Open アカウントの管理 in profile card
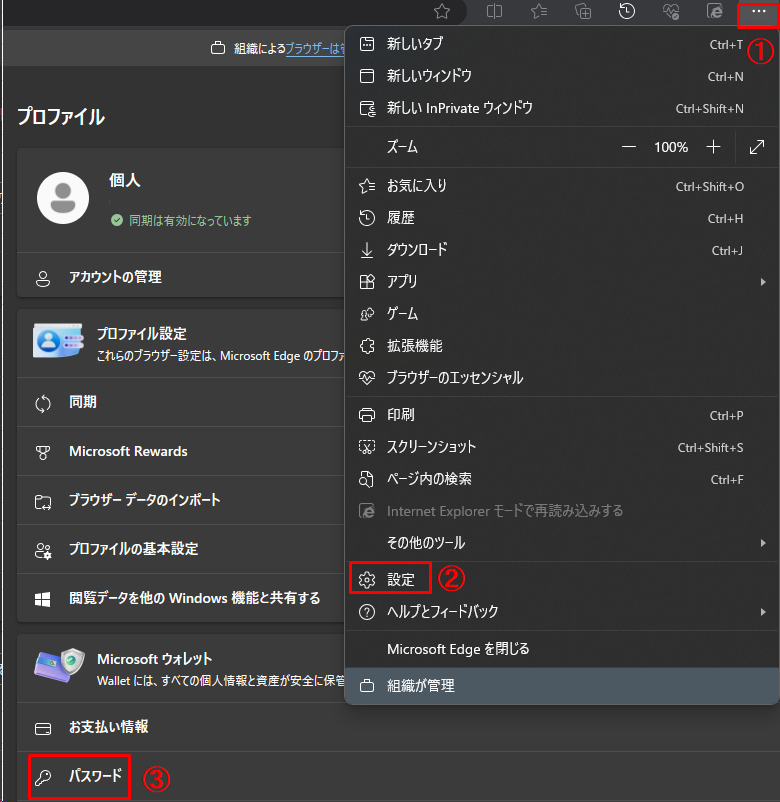Viewport: 780px width, 802px height. click(x=115, y=277)
